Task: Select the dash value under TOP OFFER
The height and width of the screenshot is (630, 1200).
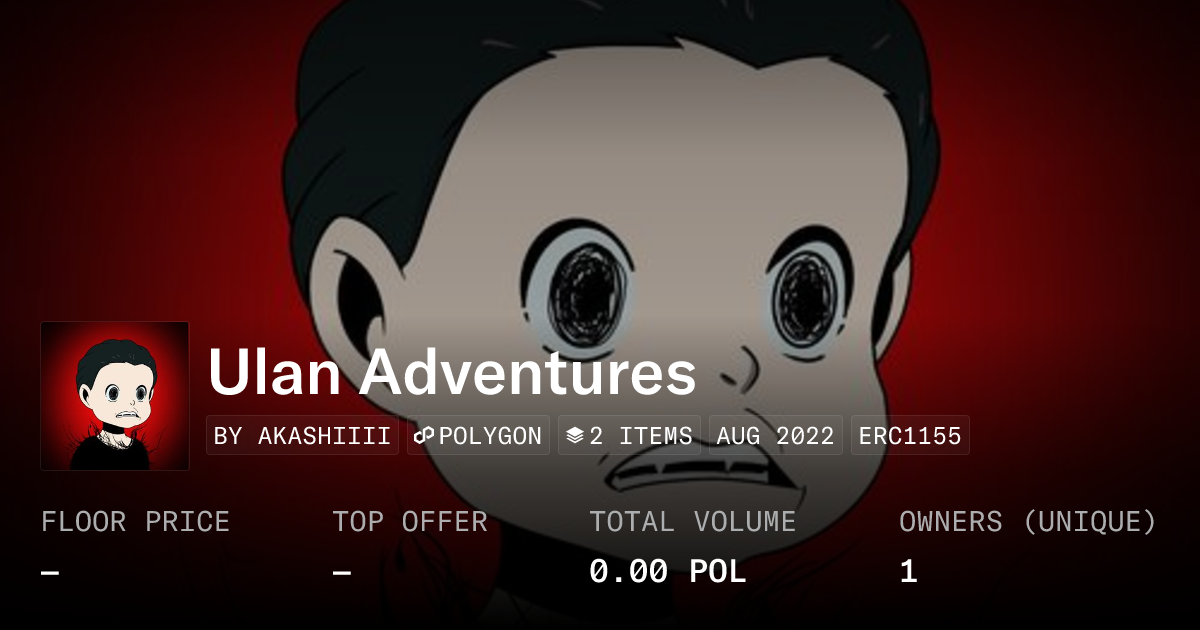Action: [x=342, y=573]
